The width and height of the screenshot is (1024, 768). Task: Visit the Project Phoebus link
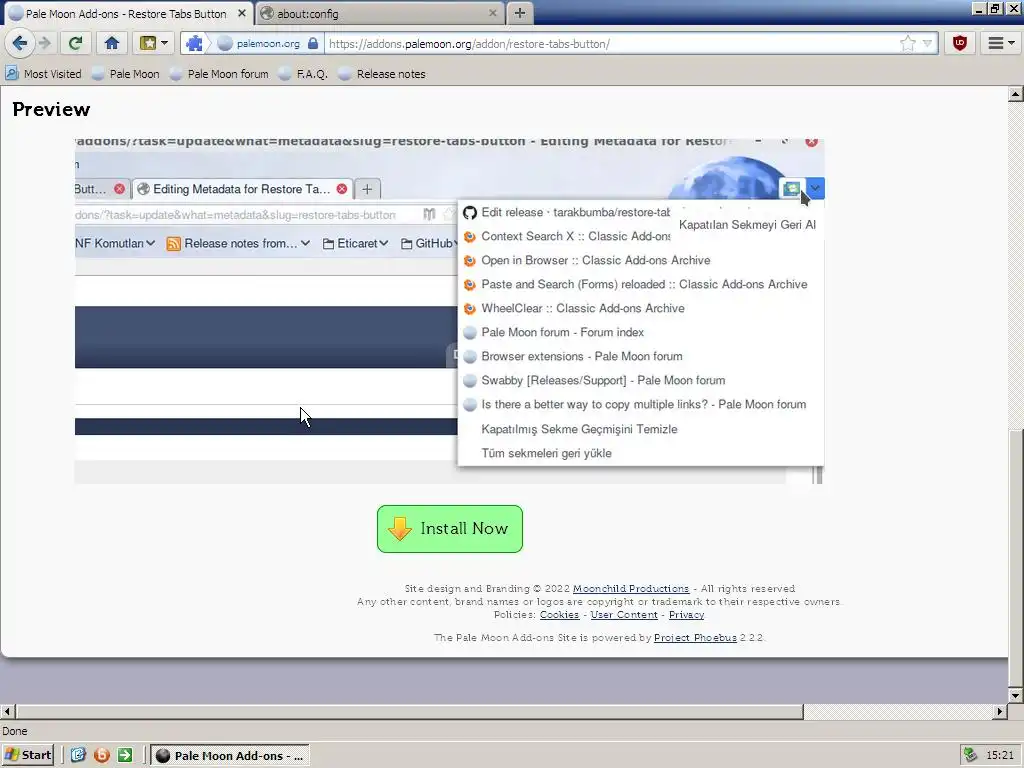695,637
